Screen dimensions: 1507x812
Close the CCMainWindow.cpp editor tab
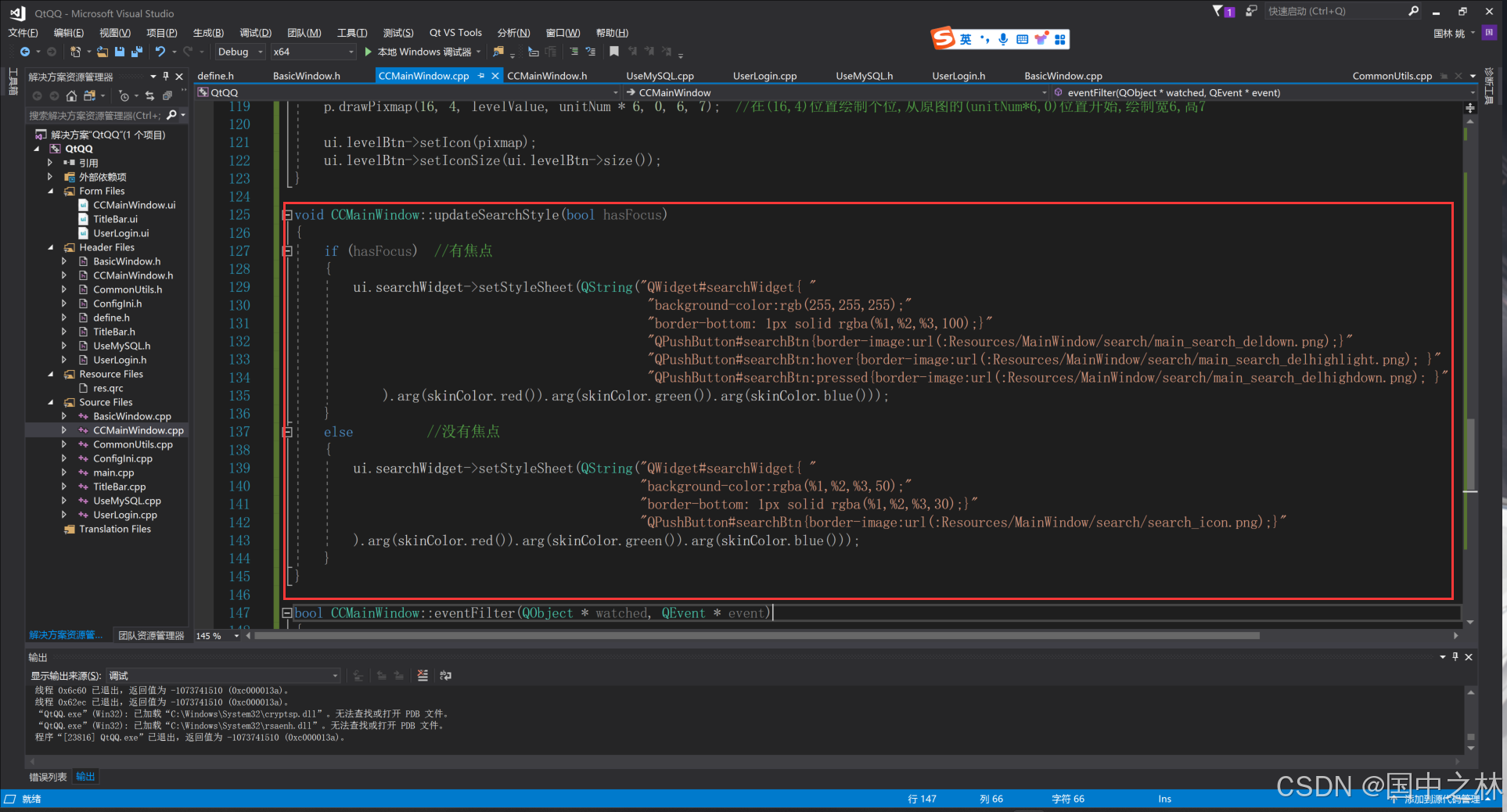(x=495, y=76)
